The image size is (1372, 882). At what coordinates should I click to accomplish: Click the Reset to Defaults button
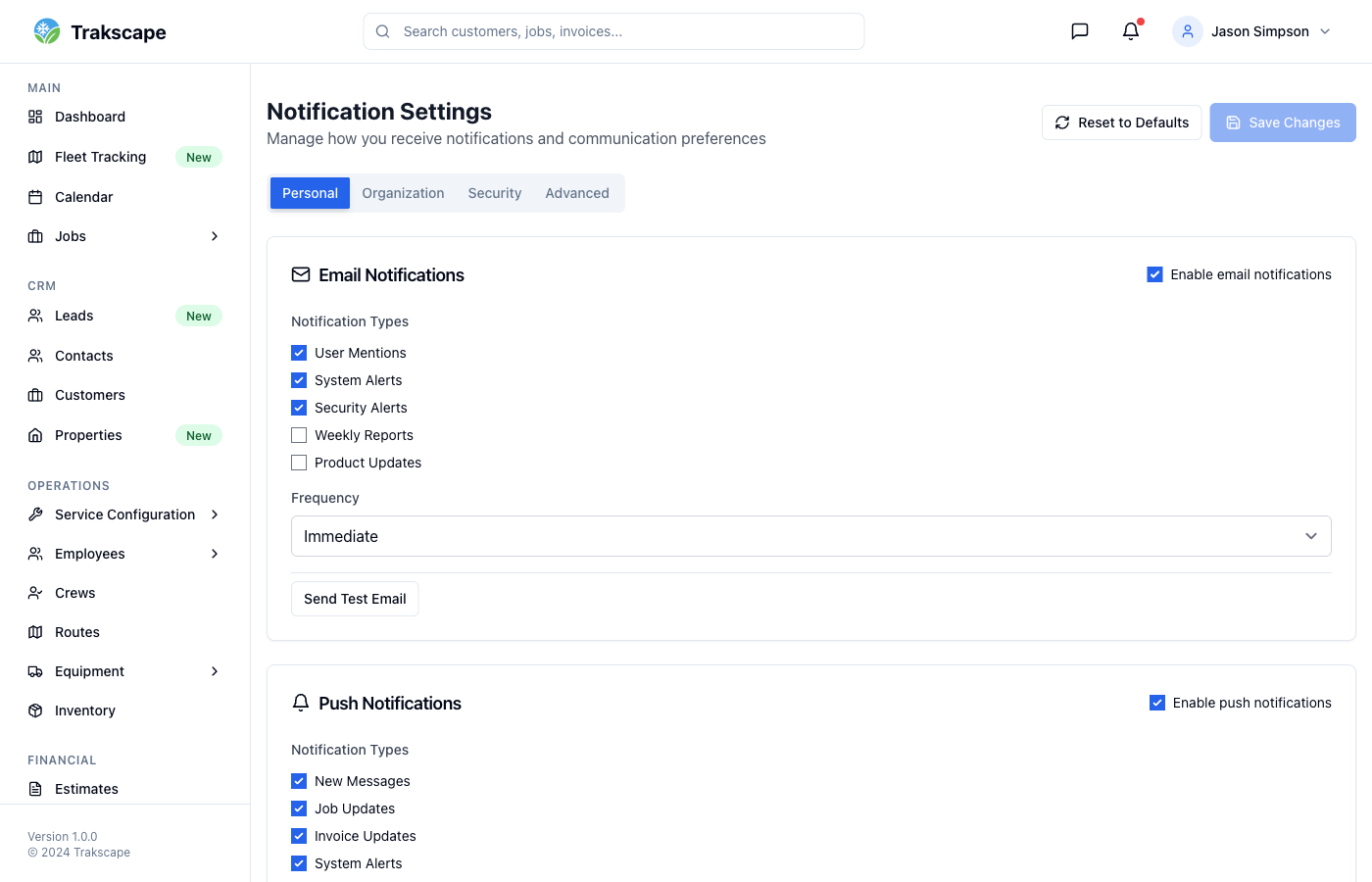coord(1121,122)
